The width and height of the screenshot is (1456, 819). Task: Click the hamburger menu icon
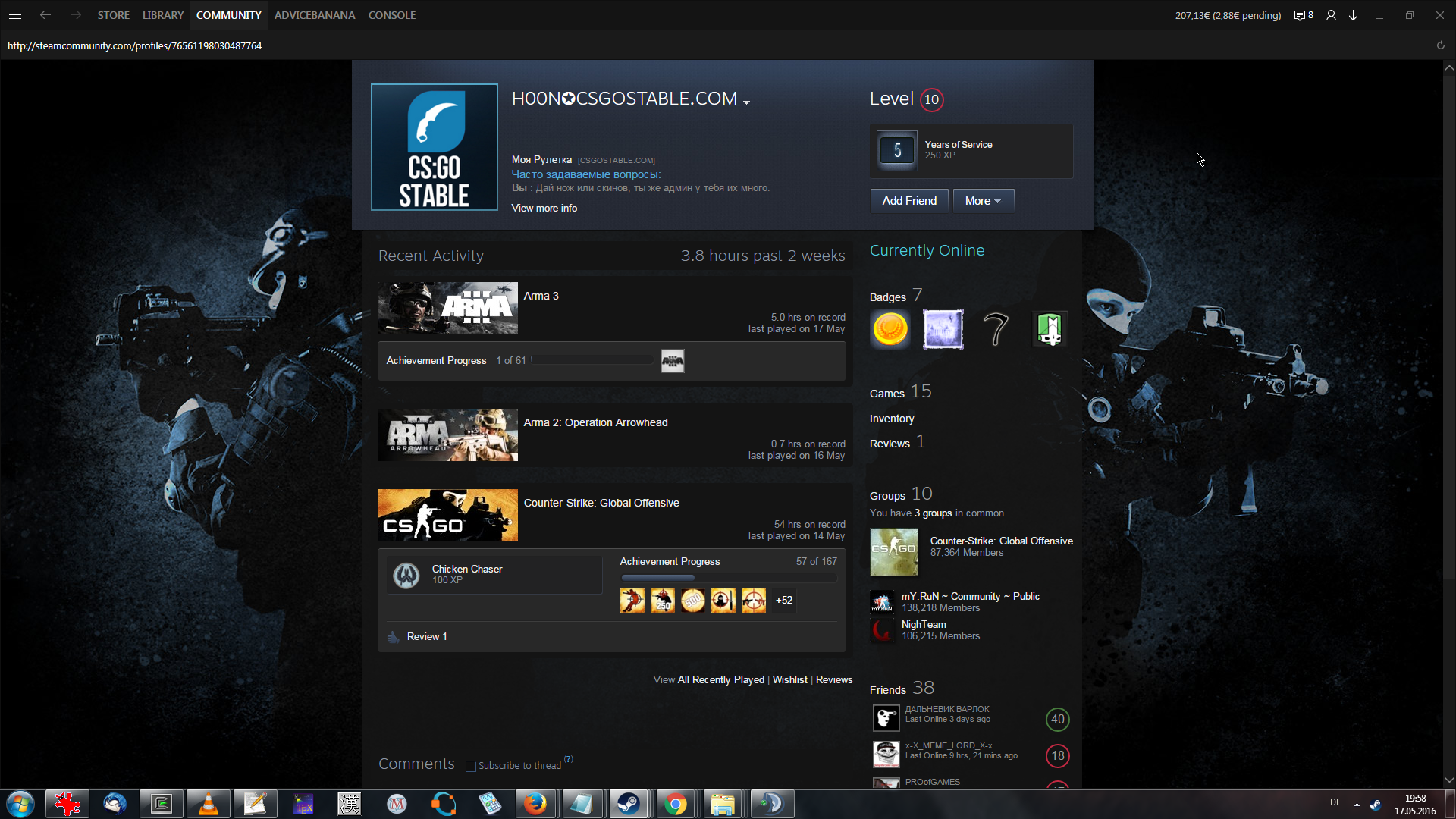coord(15,15)
